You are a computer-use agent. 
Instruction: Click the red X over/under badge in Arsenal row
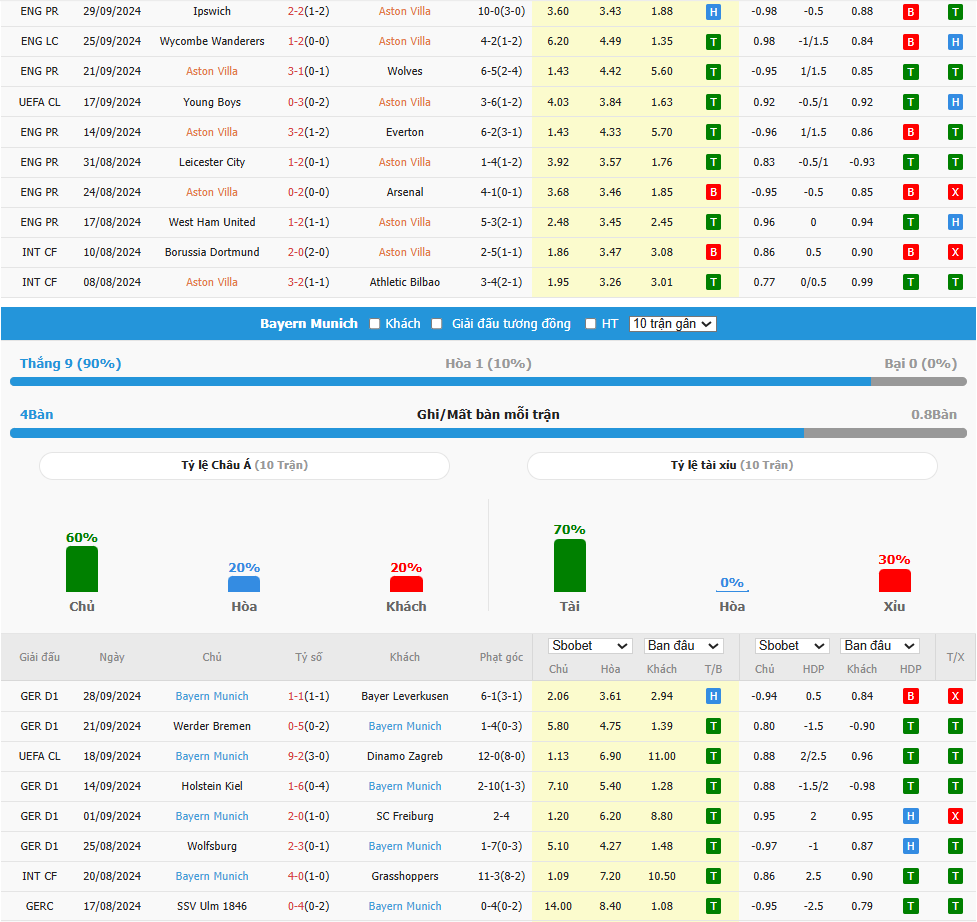click(x=955, y=192)
